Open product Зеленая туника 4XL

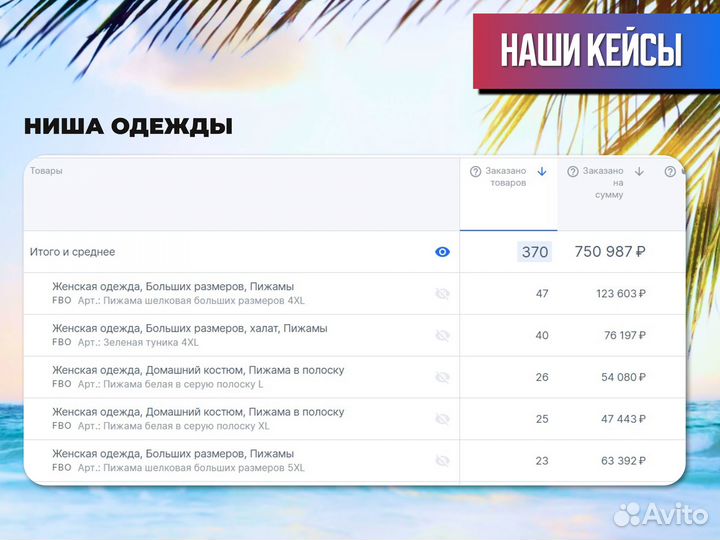point(138,343)
